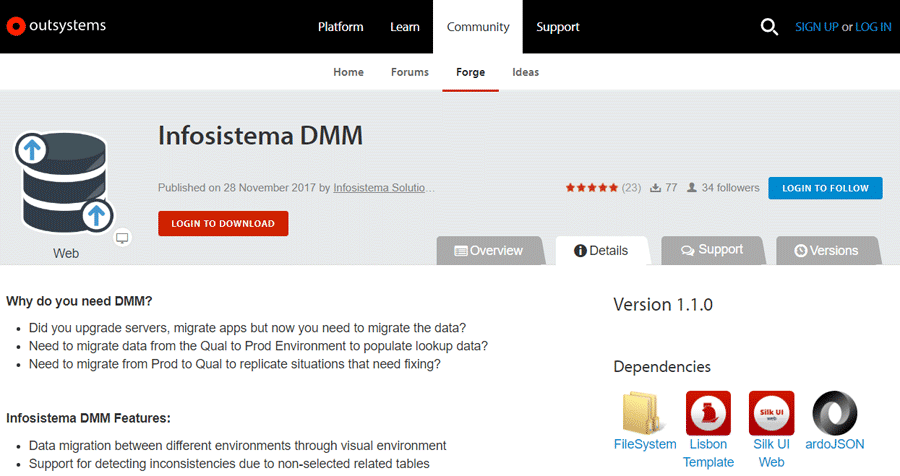
Task: Click the ardoJSON text link
Action: click(835, 444)
